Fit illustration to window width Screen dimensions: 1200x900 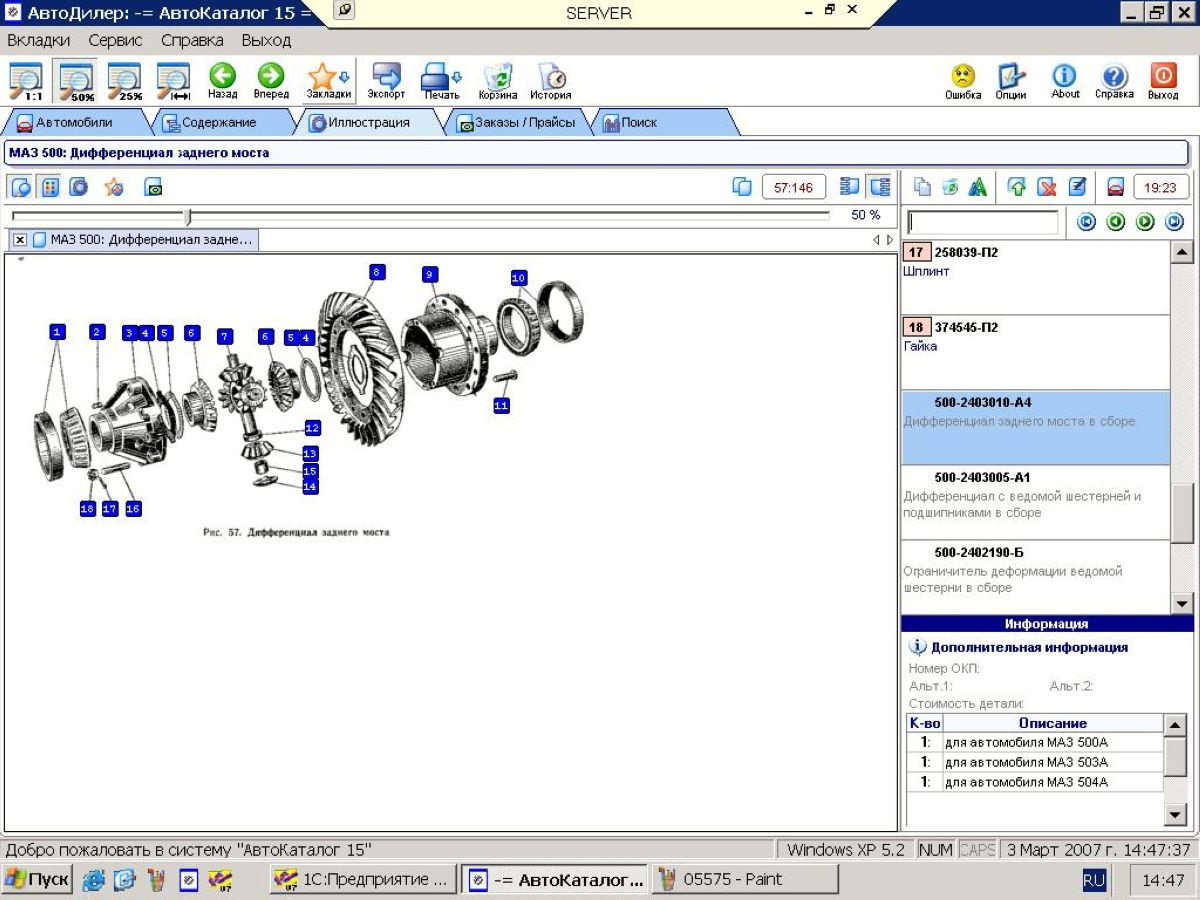pos(174,81)
